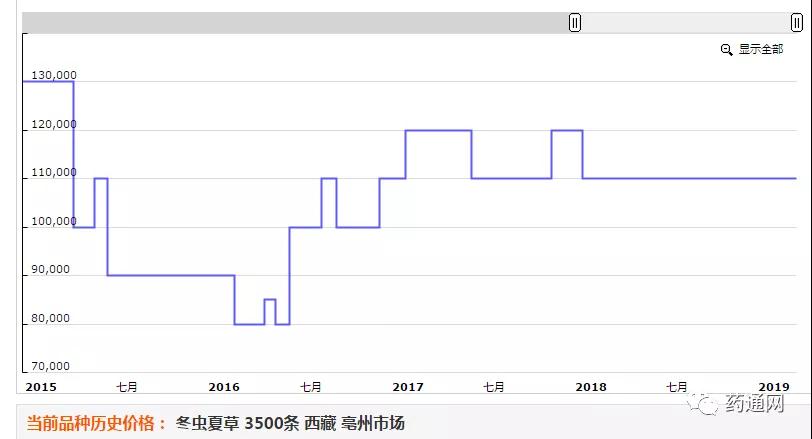Click the 110,000 y-axis label
This screenshot has width=812, height=439.
pyautogui.click(x=54, y=172)
